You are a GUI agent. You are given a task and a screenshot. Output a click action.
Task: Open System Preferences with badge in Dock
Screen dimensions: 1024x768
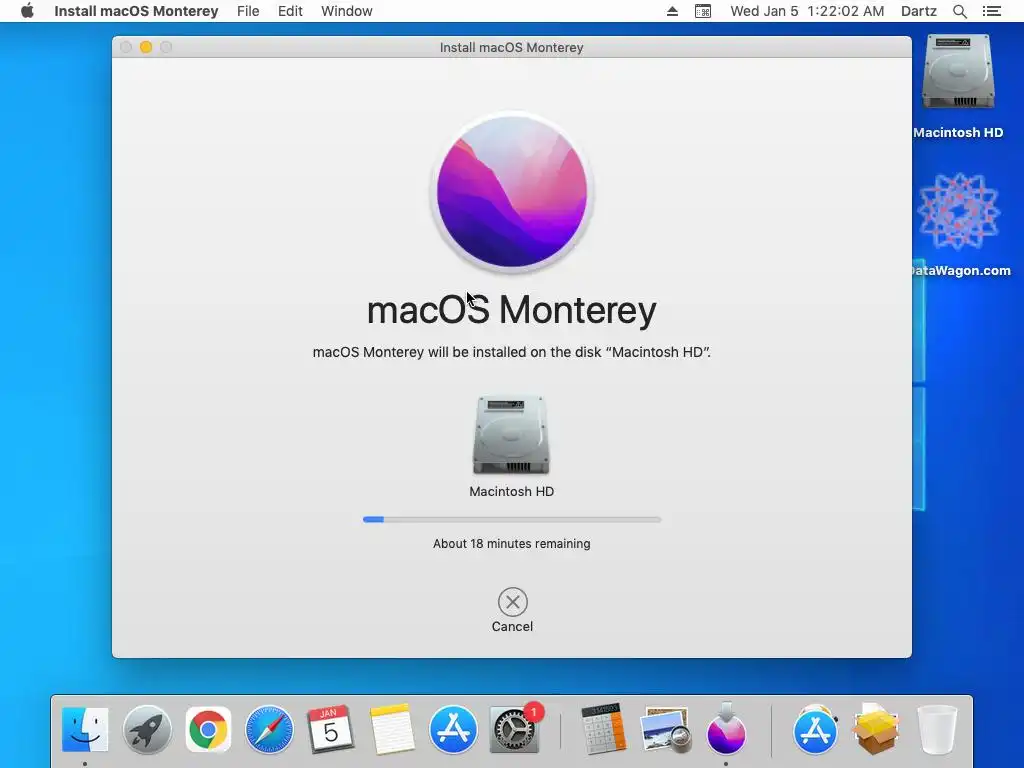(514, 729)
